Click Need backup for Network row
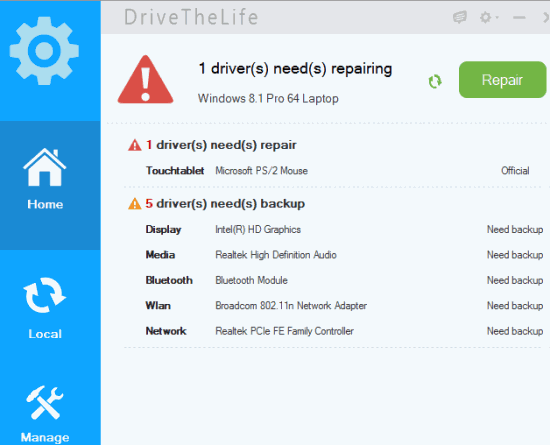This screenshot has width=550, height=445. (x=515, y=331)
